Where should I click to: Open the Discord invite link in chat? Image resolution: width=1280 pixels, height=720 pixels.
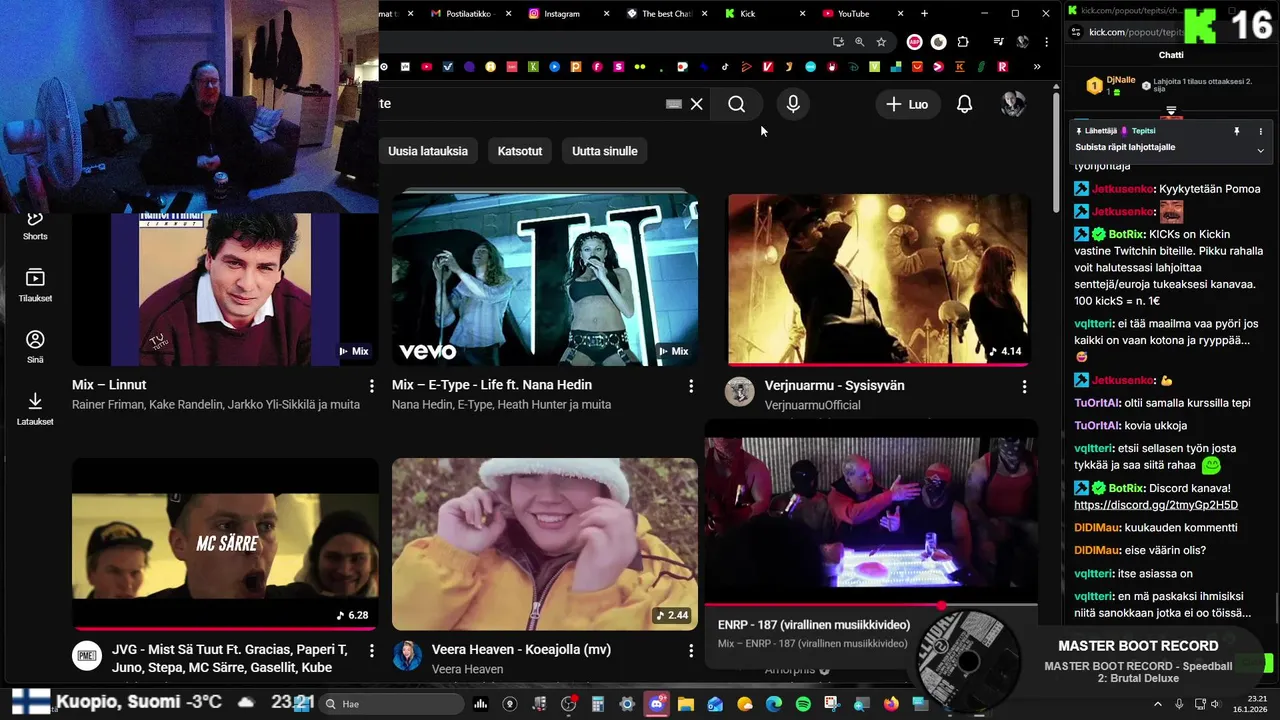pyautogui.click(x=1156, y=505)
